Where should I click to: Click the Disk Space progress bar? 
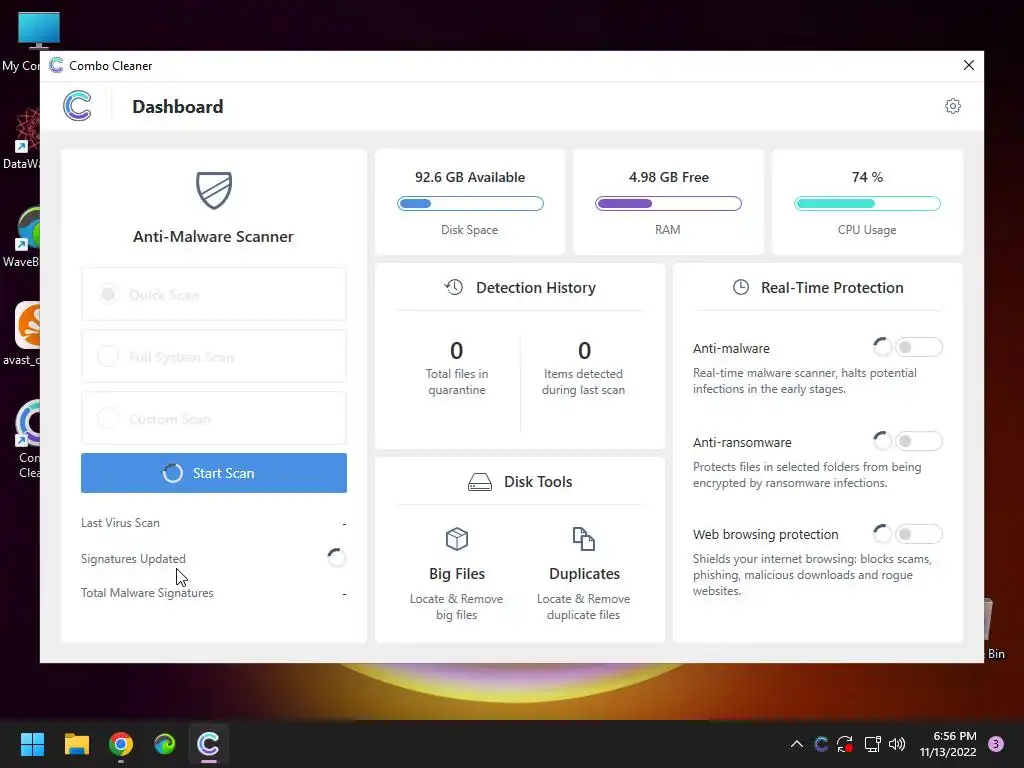(x=470, y=203)
